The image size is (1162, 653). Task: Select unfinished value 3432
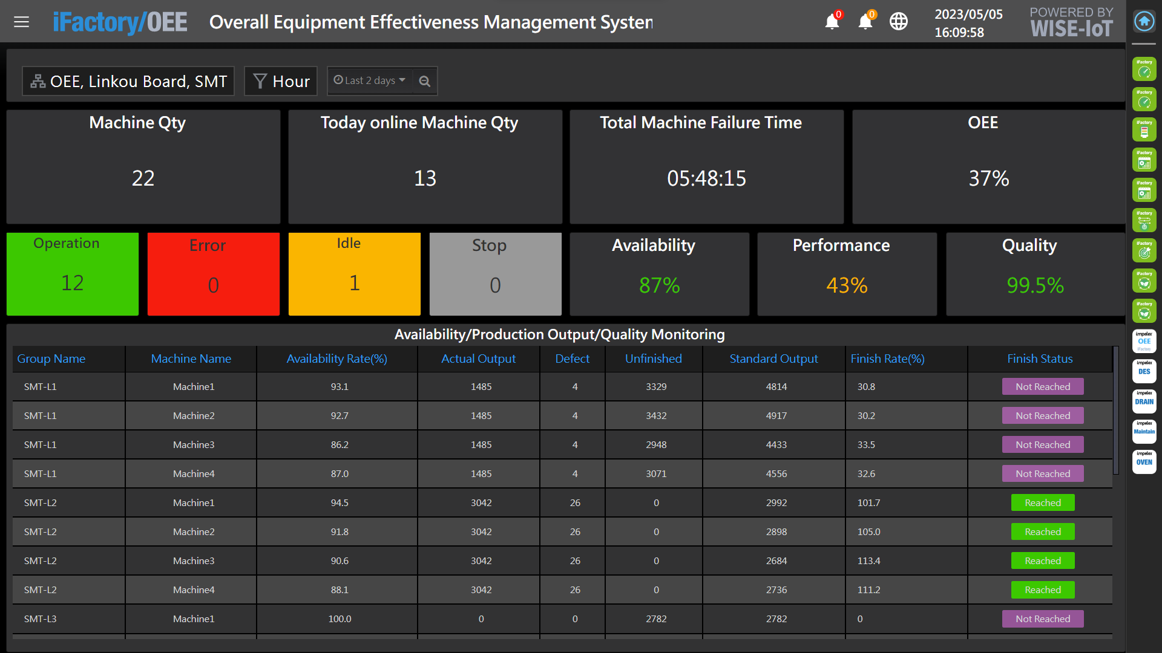[656, 416]
